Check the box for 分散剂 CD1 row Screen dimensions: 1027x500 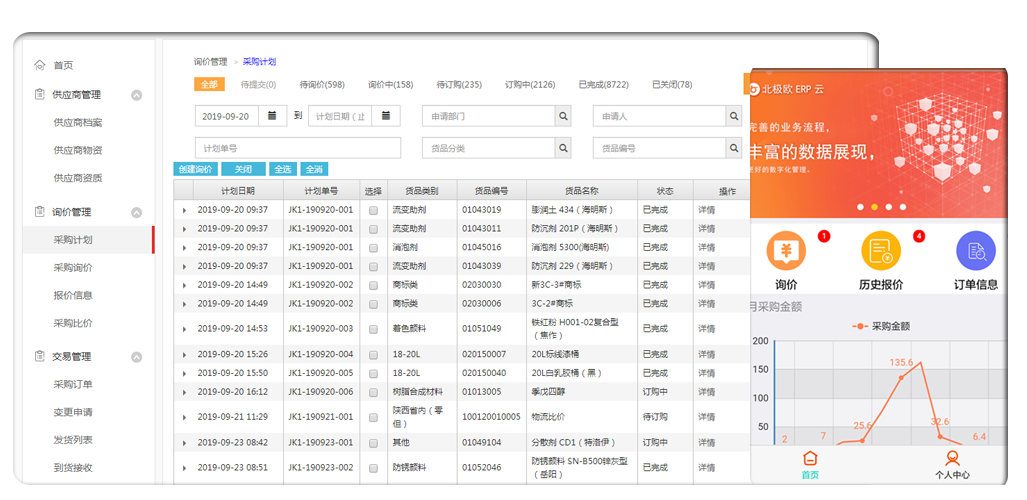373,443
